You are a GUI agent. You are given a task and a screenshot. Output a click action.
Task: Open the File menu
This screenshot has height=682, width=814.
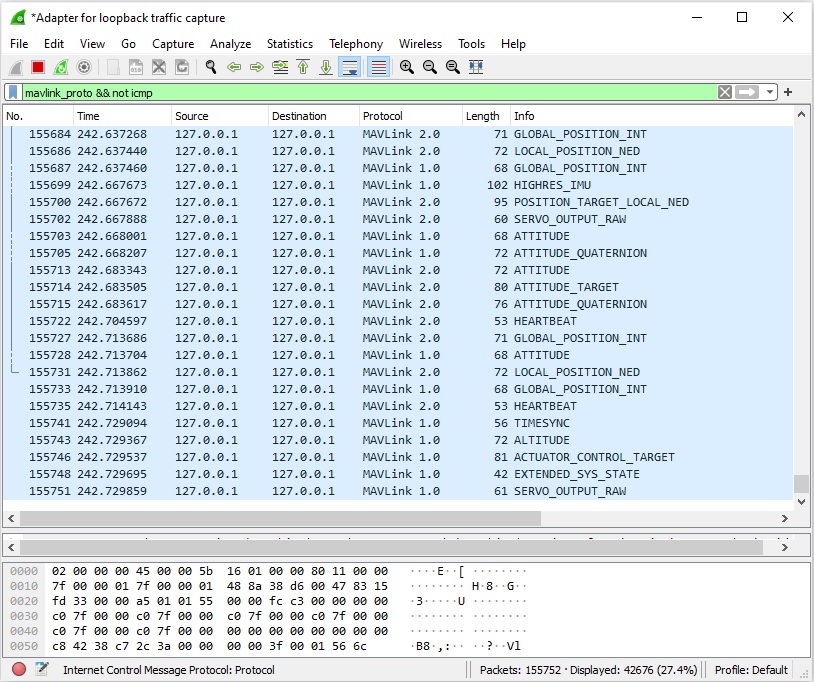coord(19,44)
